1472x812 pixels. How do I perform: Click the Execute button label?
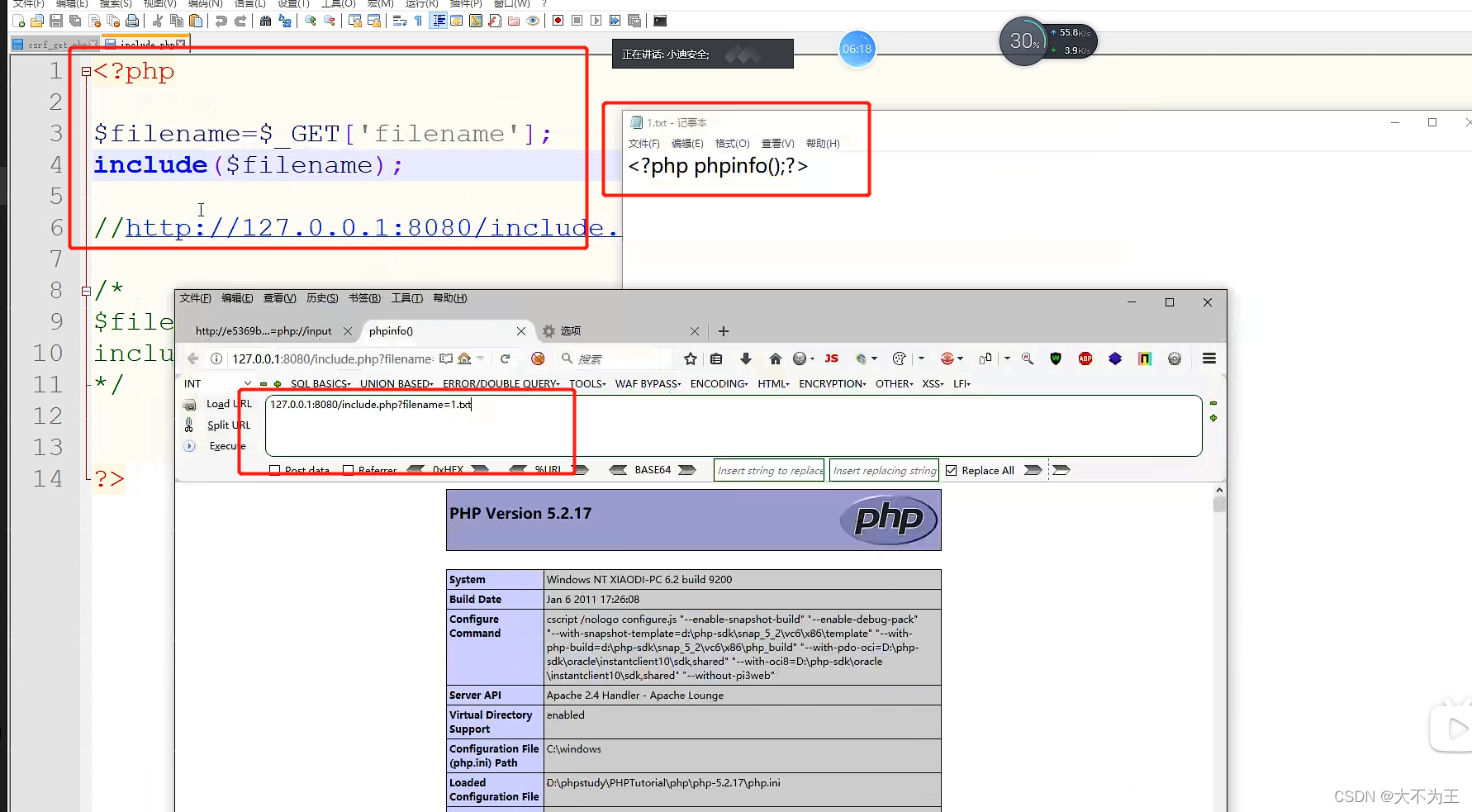(227, 446)
